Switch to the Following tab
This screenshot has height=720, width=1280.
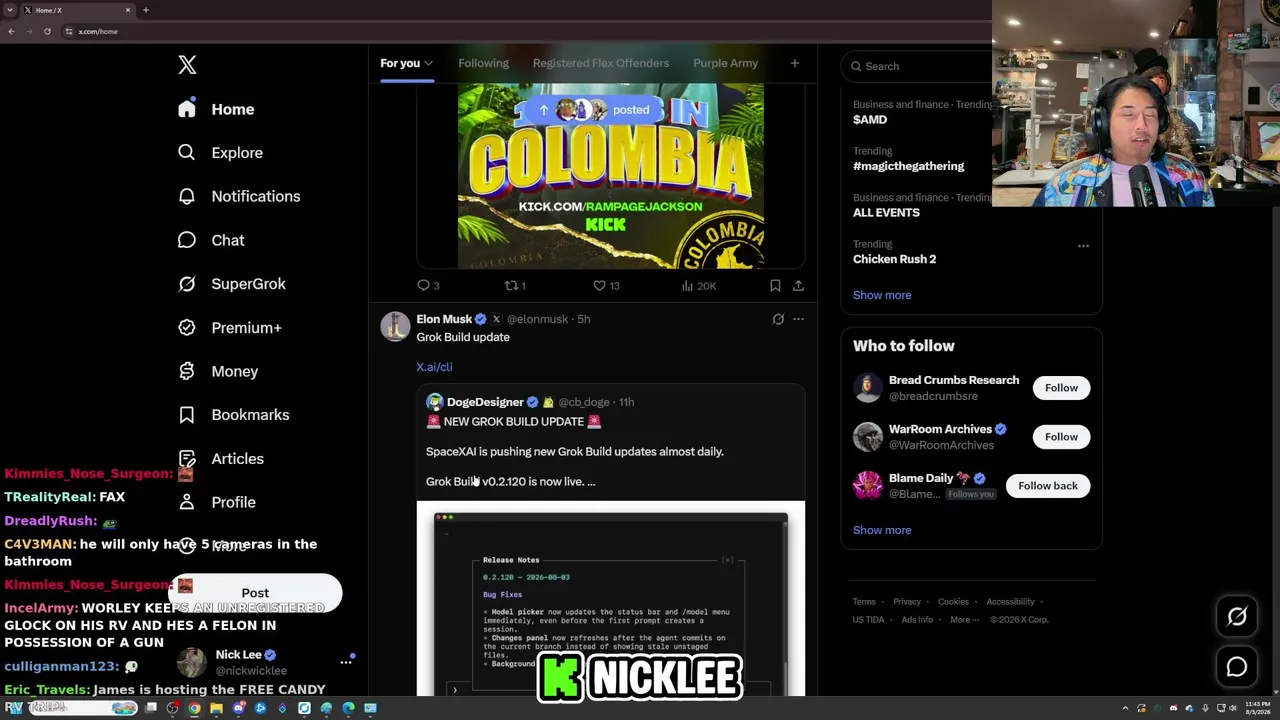click(483, 63)
